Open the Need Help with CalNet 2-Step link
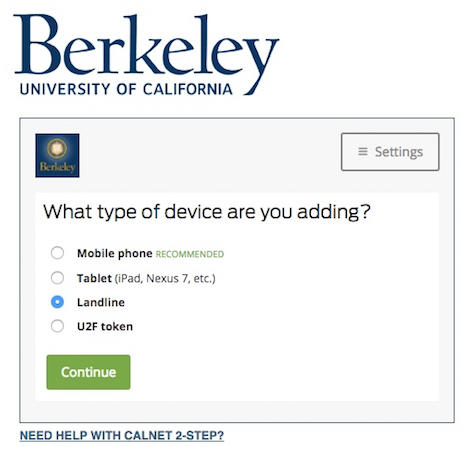 122,435
